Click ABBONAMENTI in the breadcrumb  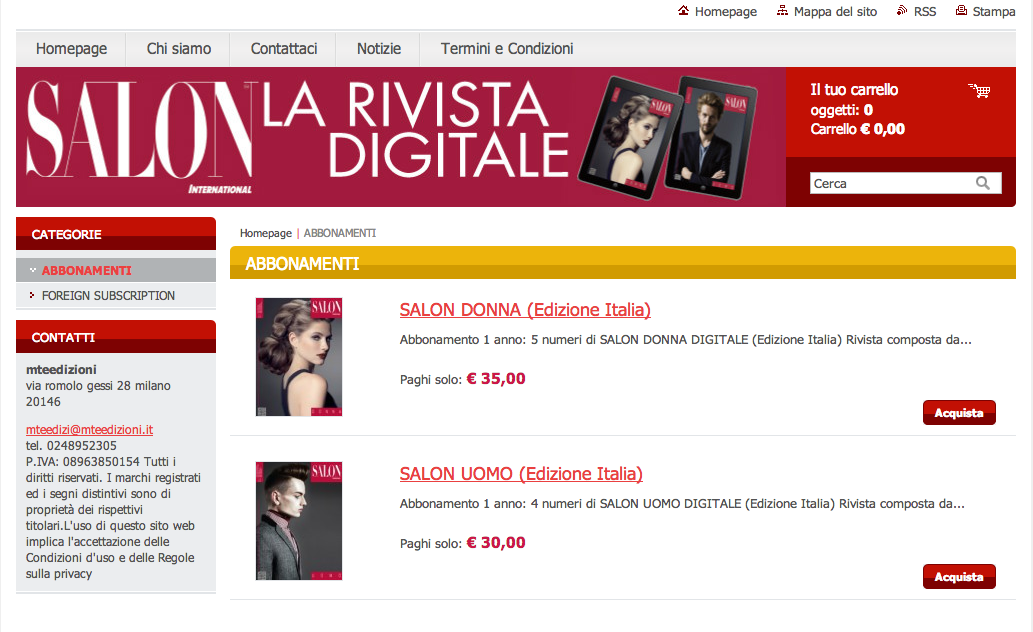click(x=340, y=233)
